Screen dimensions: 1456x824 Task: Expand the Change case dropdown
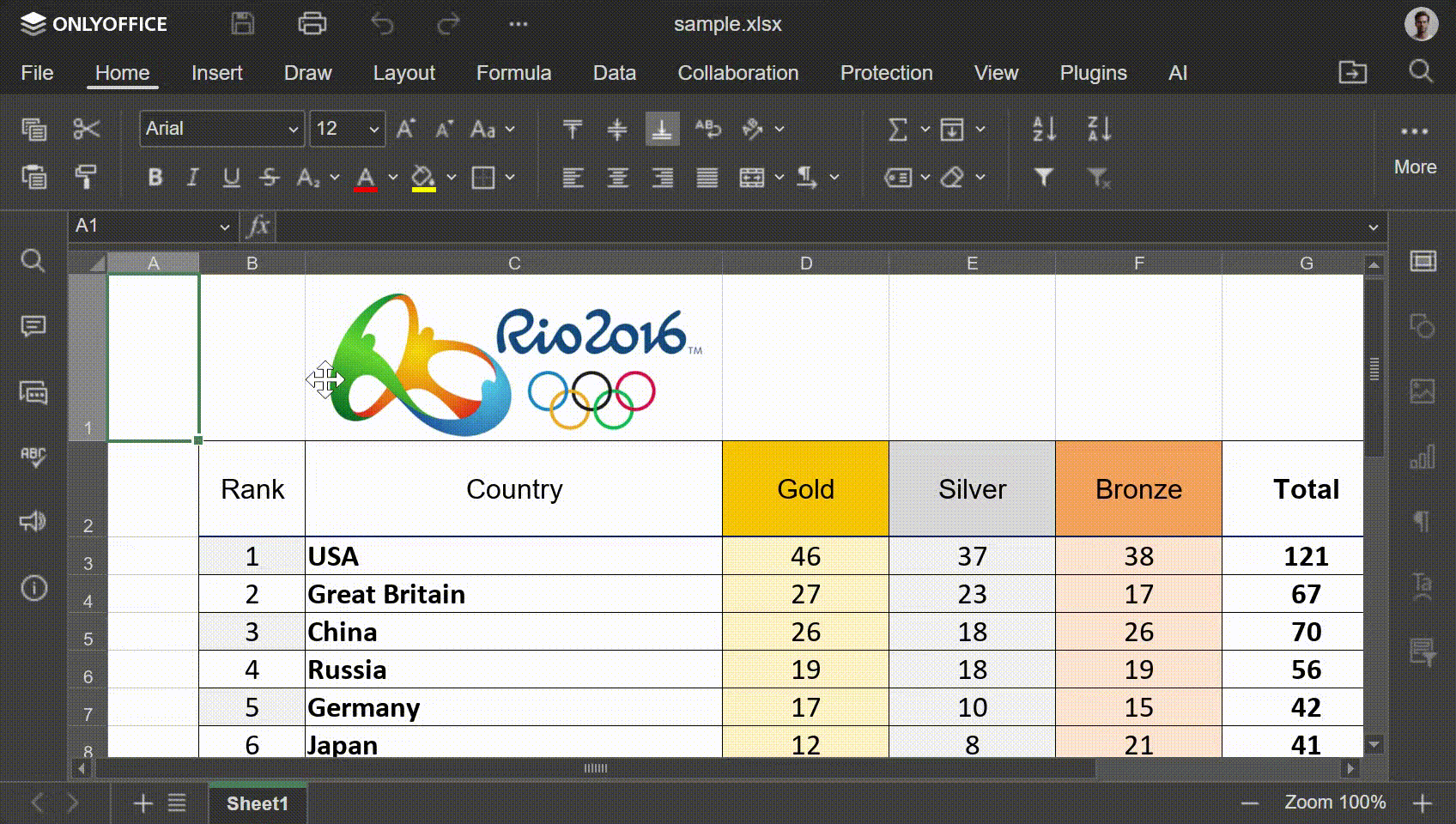pos(510,130)
